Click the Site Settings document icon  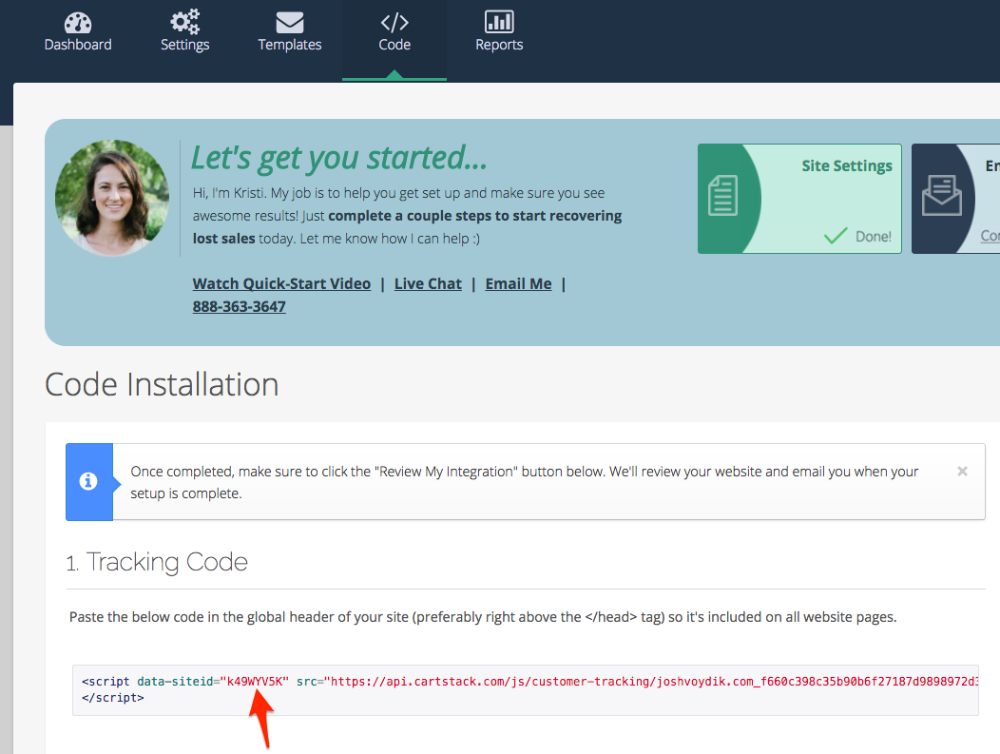coord(723,196)
